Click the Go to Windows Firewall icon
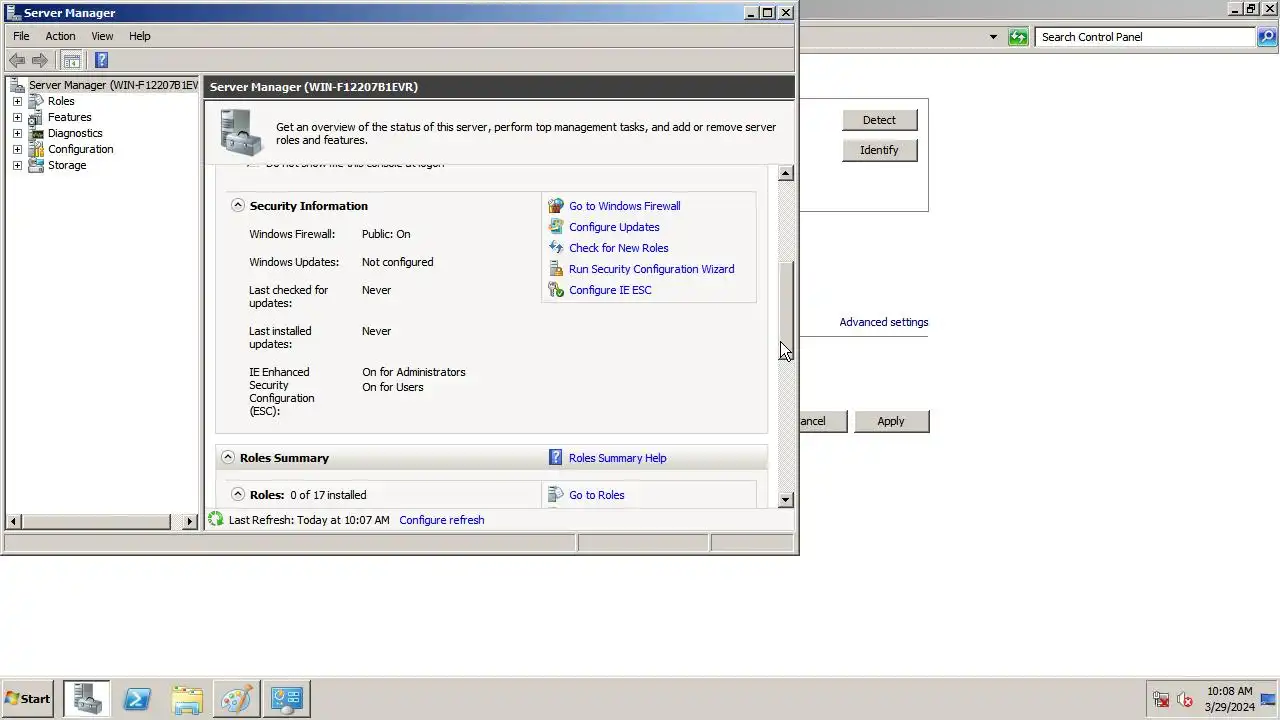The image size is (1280, 720). click(x=556, y=206)
